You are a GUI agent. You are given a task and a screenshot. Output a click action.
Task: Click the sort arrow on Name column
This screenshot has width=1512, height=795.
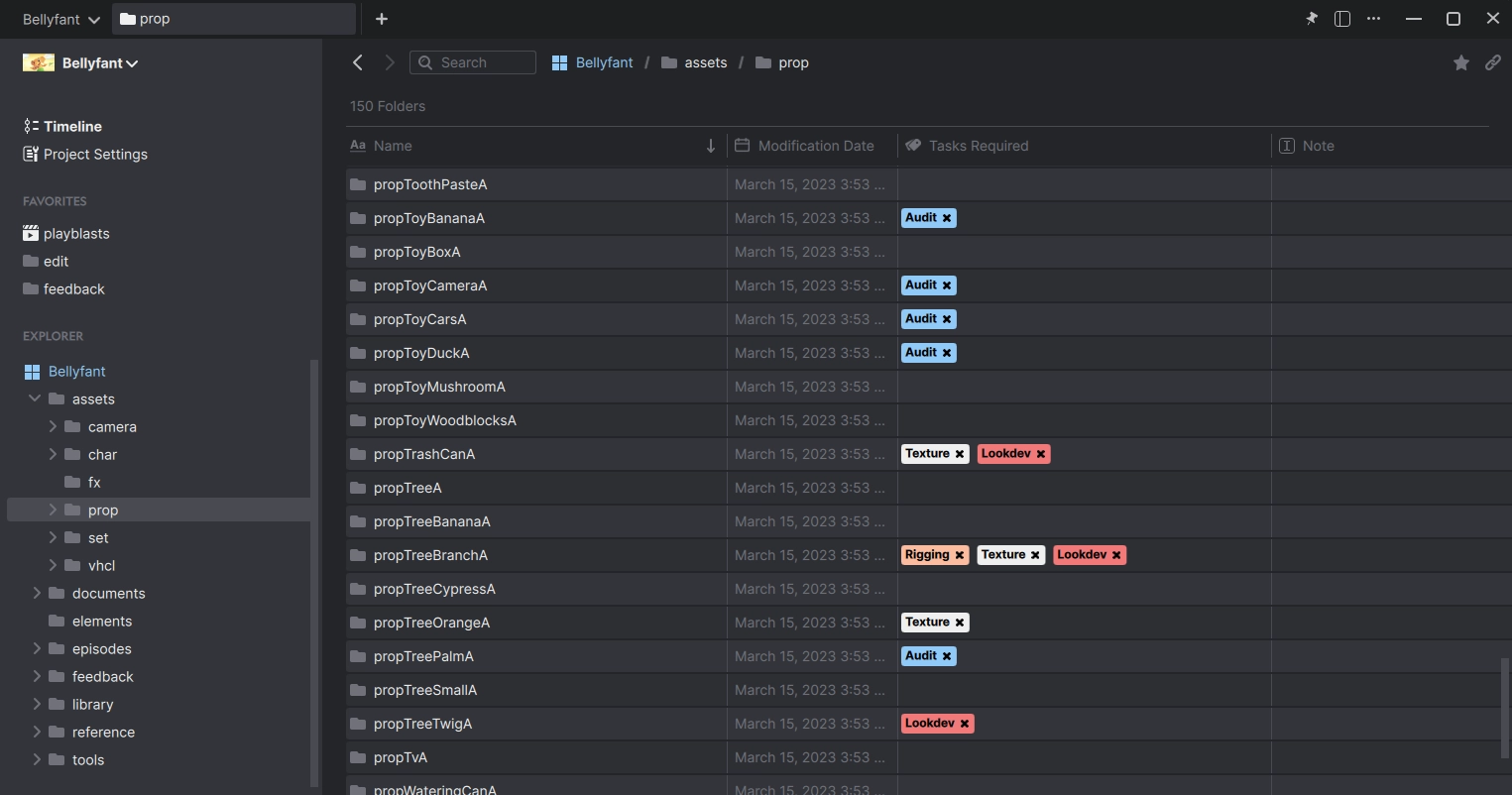tap(710, 146)
